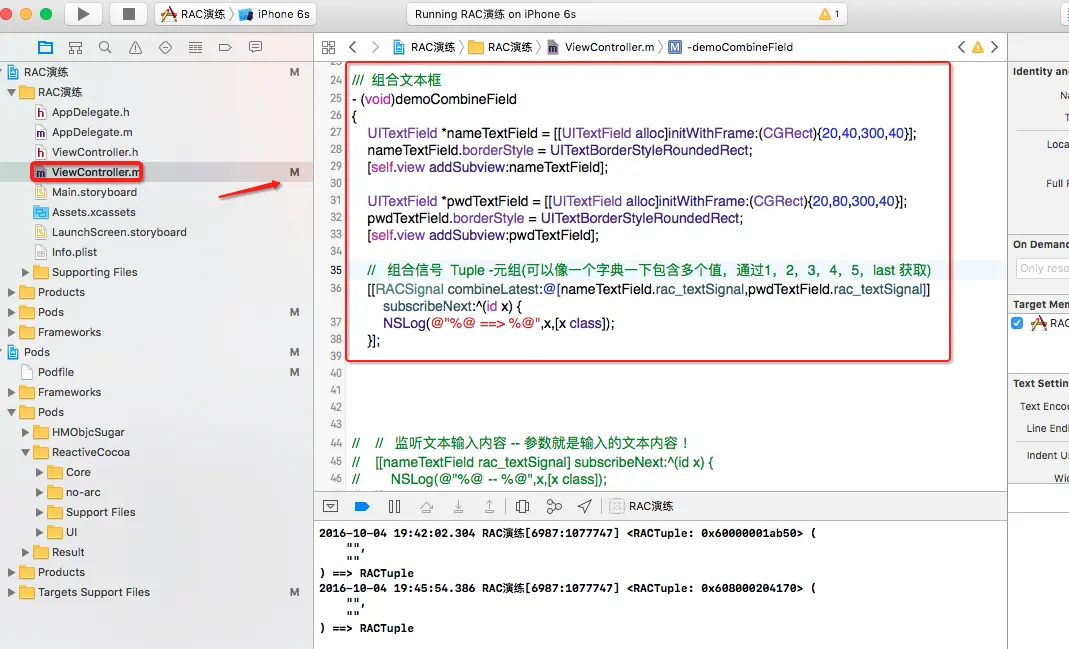Select ViewController.h in the navigator
Screen dimensions: 1069x649
point(95,152)
